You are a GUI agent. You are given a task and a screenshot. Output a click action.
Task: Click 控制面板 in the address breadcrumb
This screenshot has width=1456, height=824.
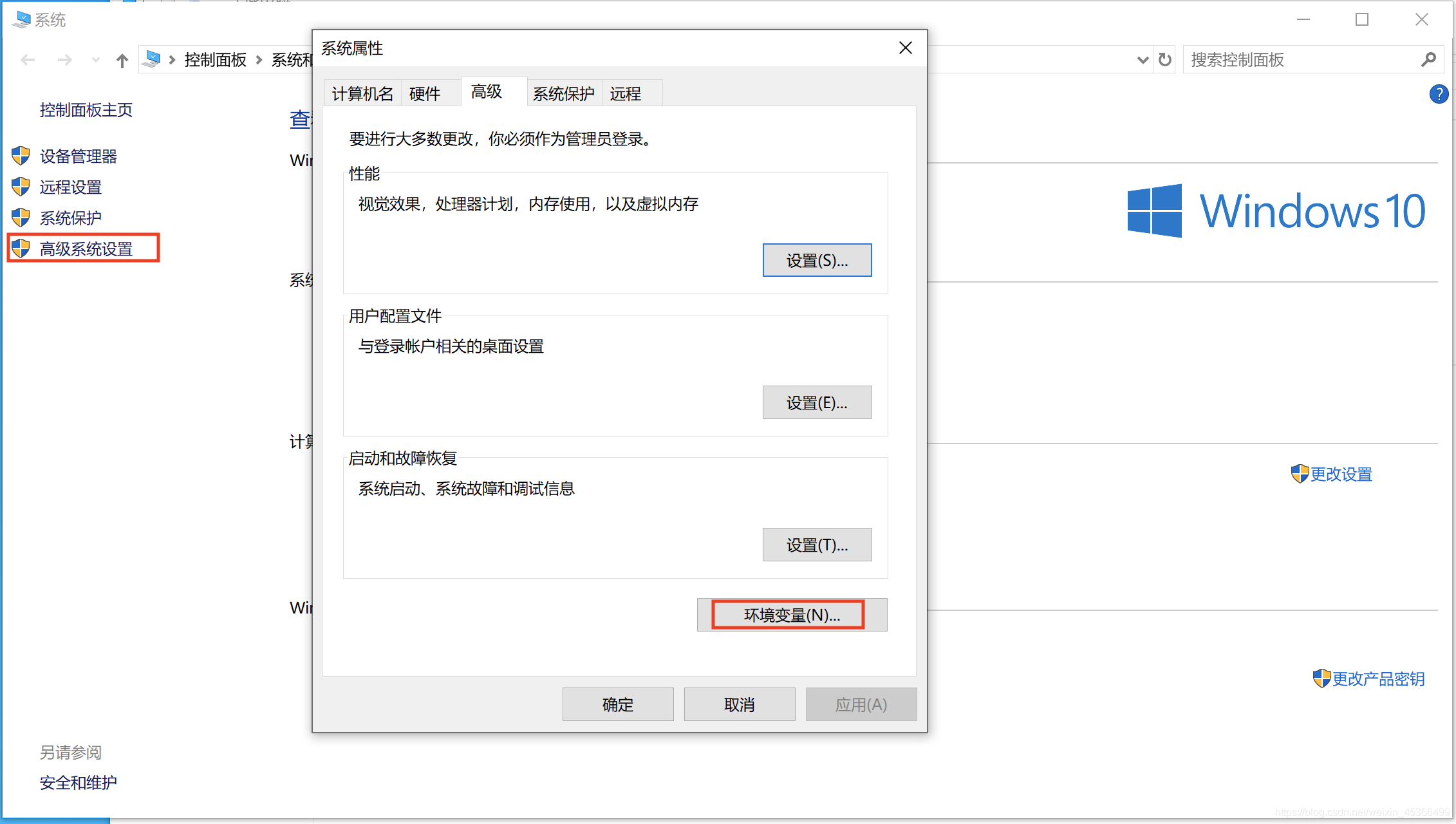click(x=216, y=60)
